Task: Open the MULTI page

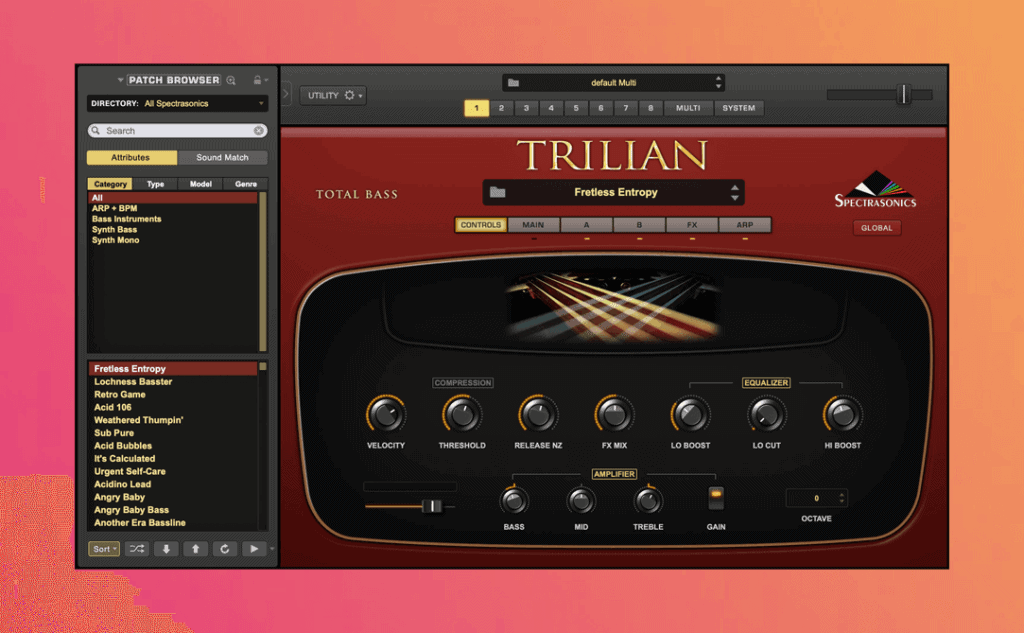Action: pyautogui.click(x=688, y=108)
